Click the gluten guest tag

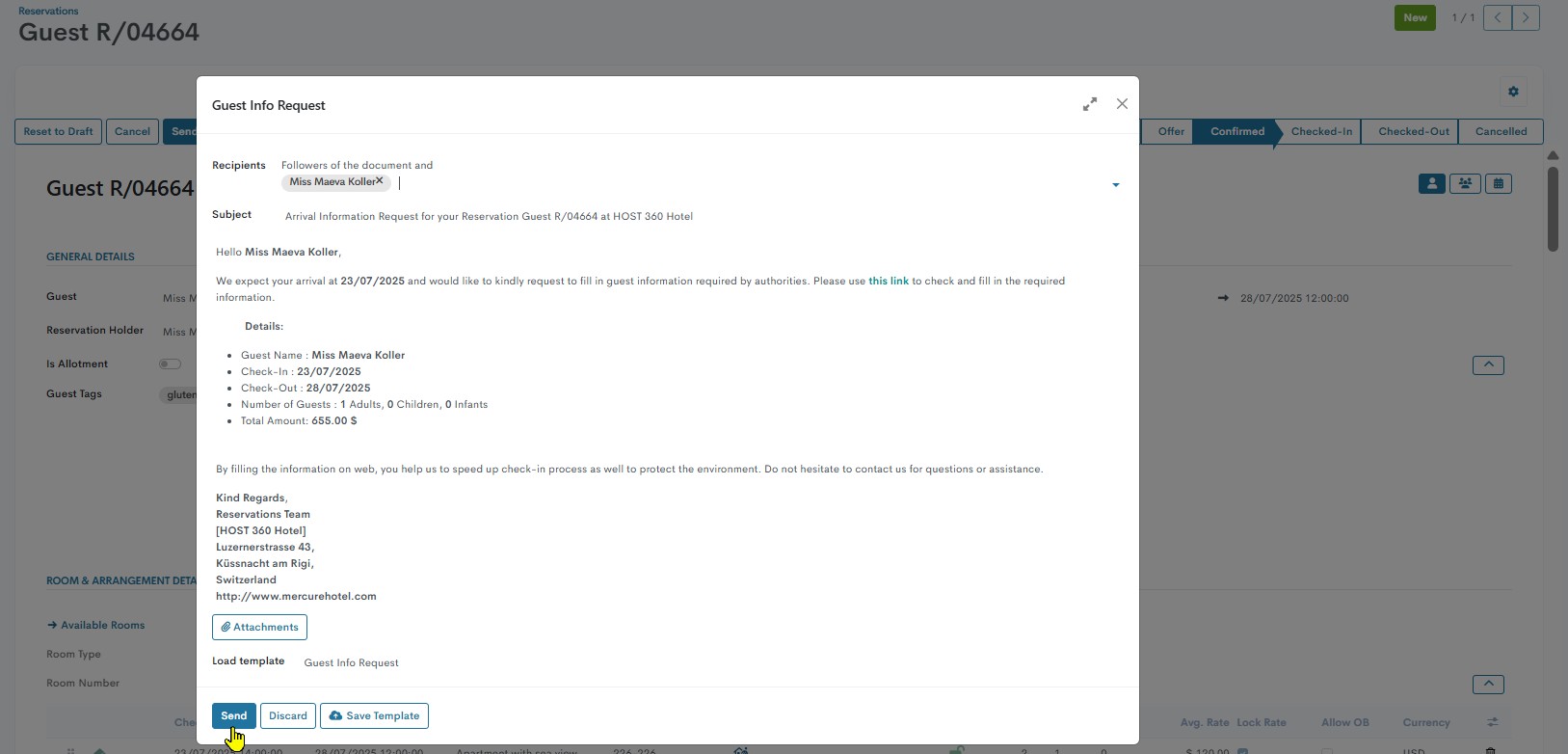pos(179,394)
